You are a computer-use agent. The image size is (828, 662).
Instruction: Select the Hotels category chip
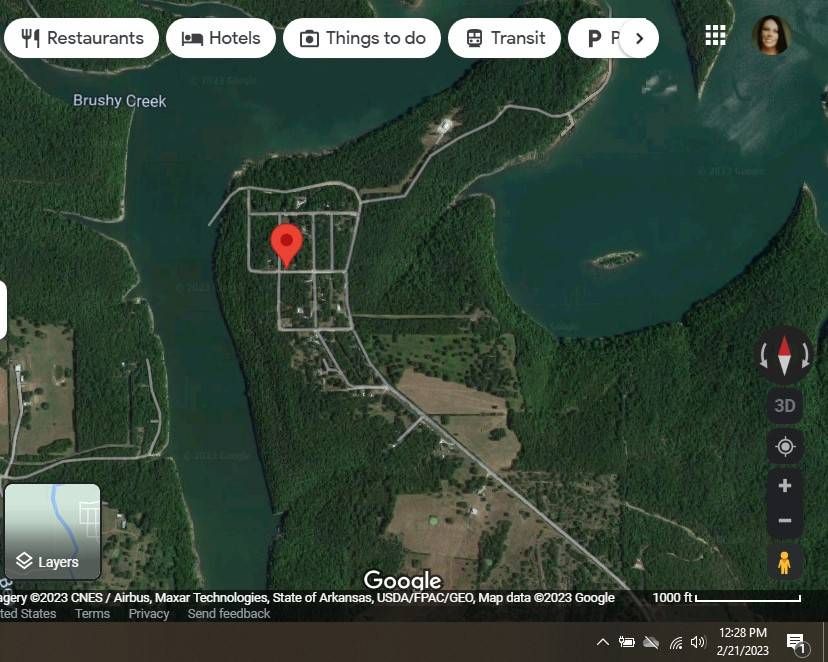[221, 38]
